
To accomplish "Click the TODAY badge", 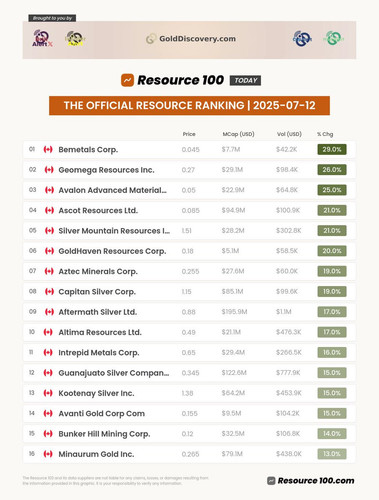I will click(245, 80).
